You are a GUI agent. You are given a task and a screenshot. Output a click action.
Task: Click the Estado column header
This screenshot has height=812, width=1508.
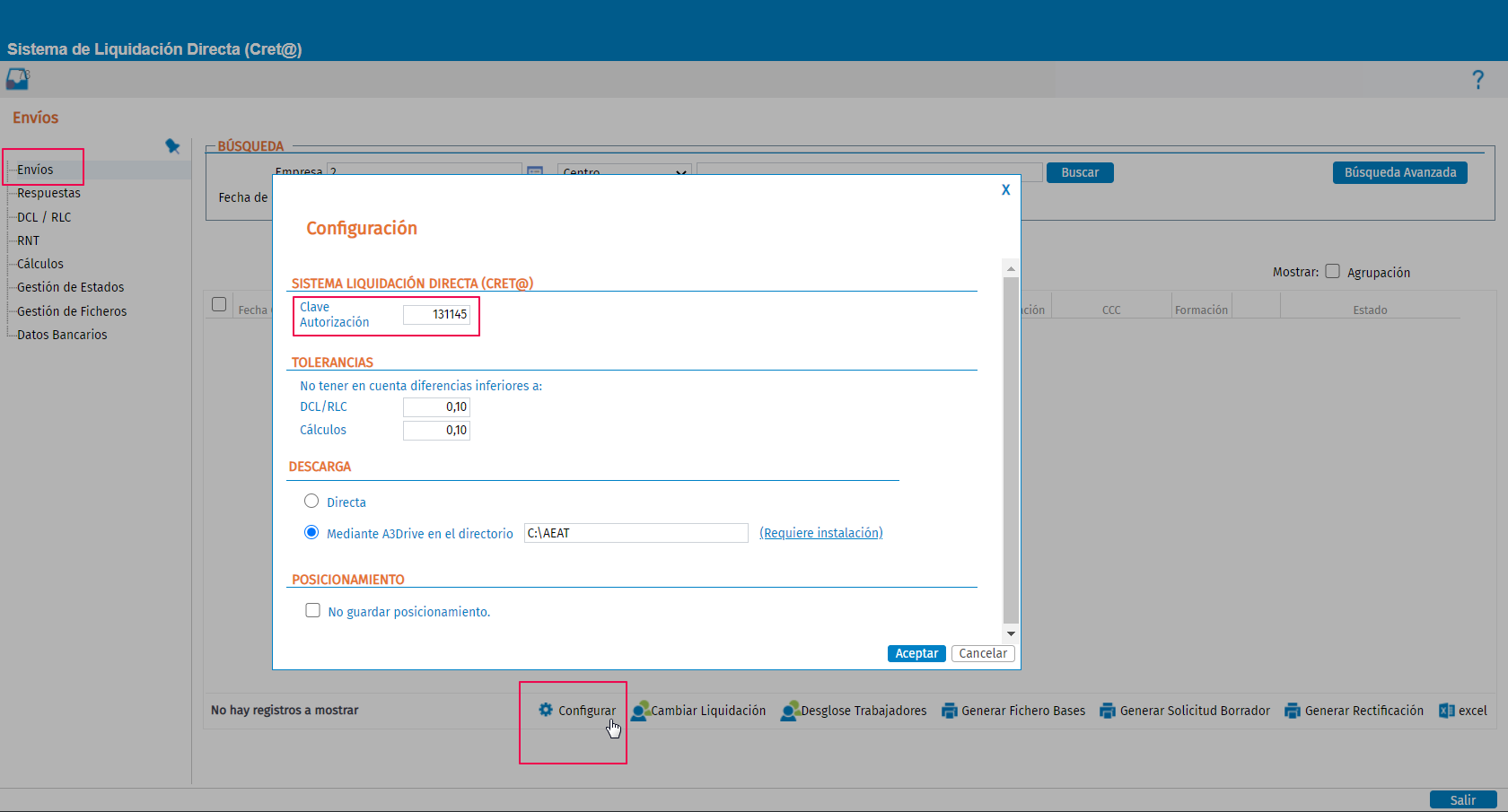[1370, 310]
